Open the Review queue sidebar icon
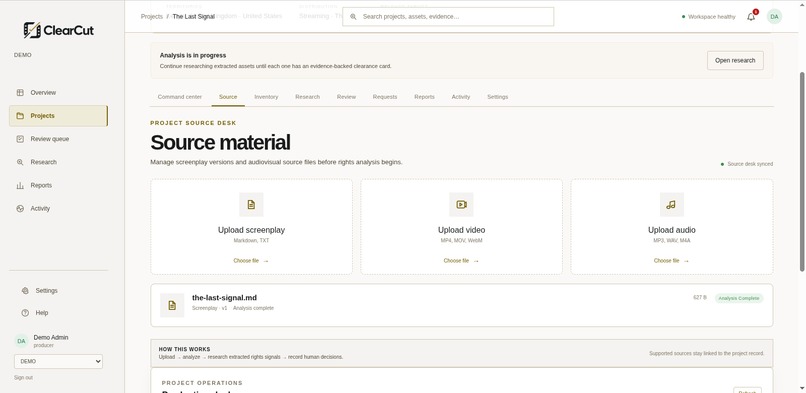 [20, 139]
